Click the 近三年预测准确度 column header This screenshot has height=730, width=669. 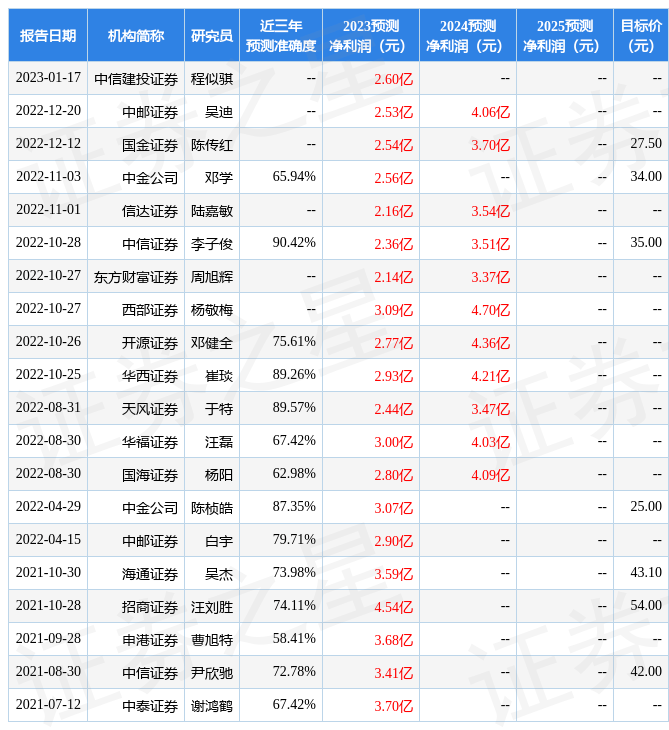click(x=281, y=35)
